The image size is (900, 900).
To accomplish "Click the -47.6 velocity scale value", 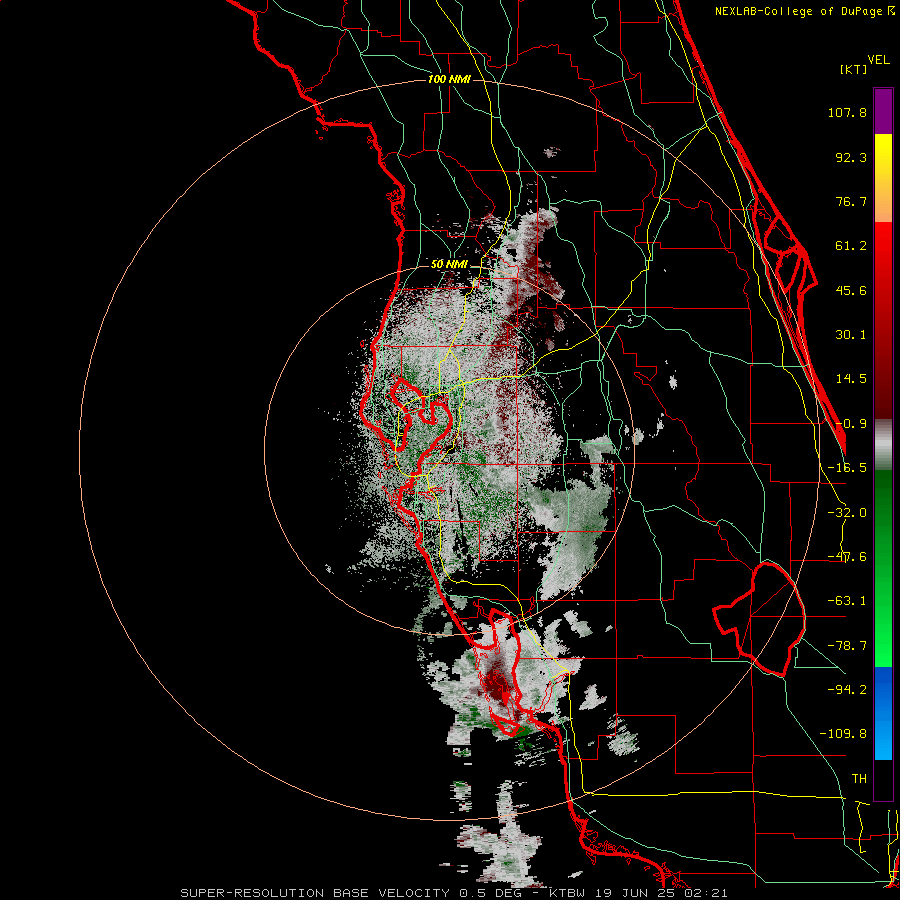I will click(847, 557).
